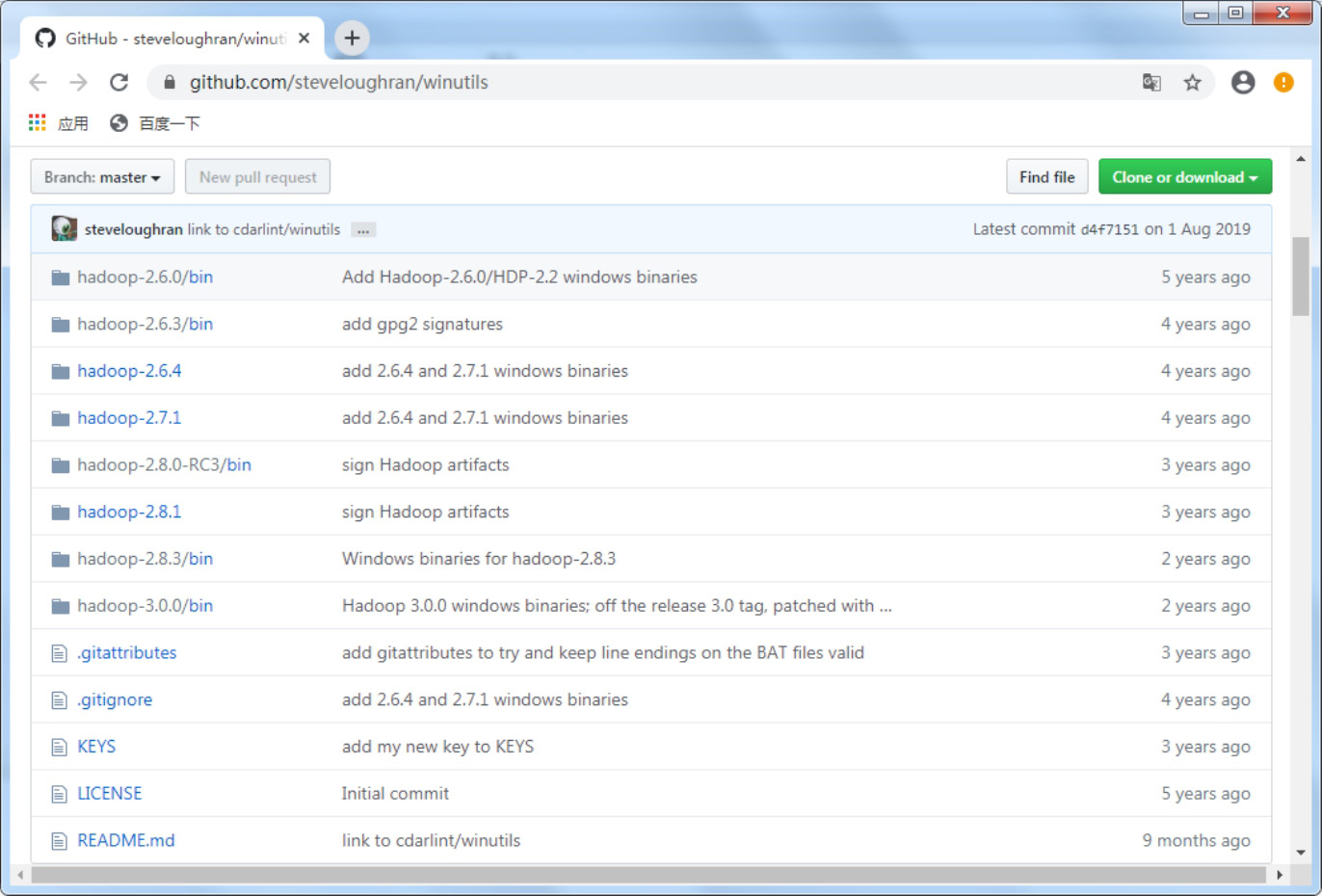
Task: Click file icon beside LICENSE
Action: [x=59, y=794]
